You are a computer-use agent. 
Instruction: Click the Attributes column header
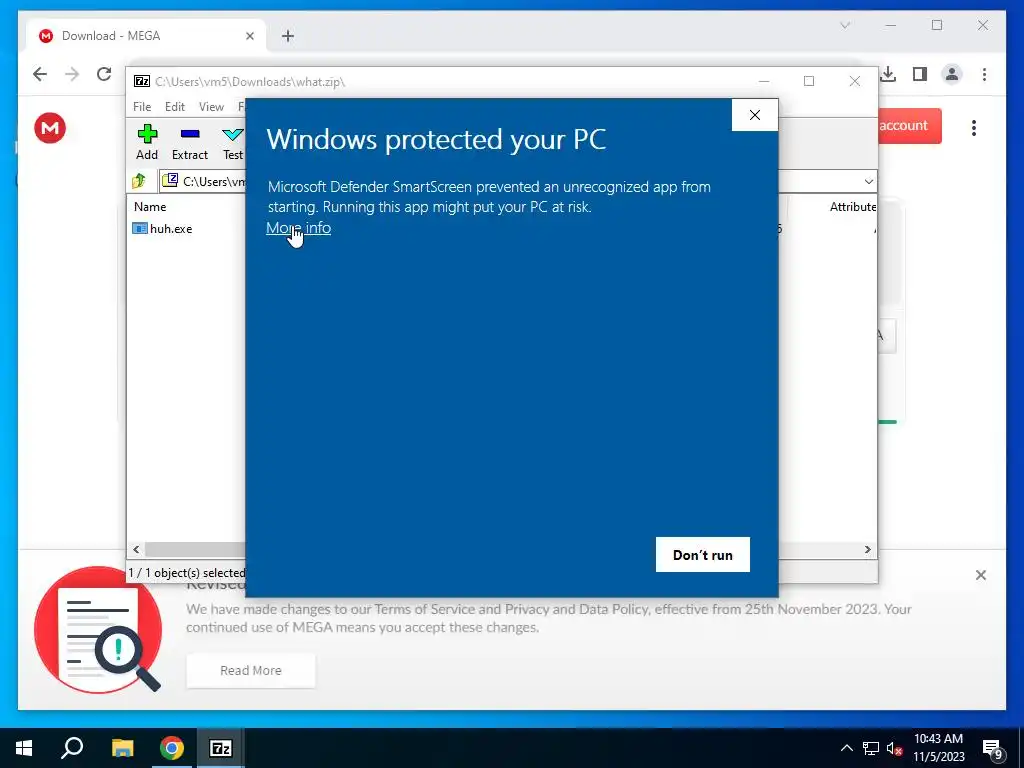852,206
